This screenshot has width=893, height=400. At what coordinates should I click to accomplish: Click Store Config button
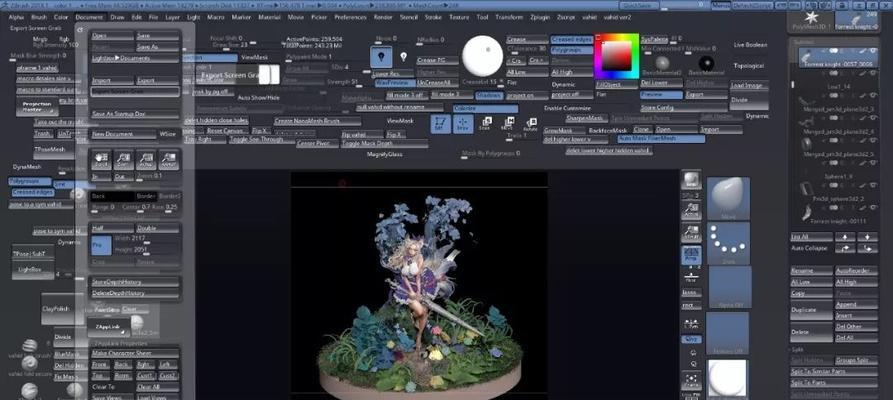pyautogui.click(x=684, y=108)
